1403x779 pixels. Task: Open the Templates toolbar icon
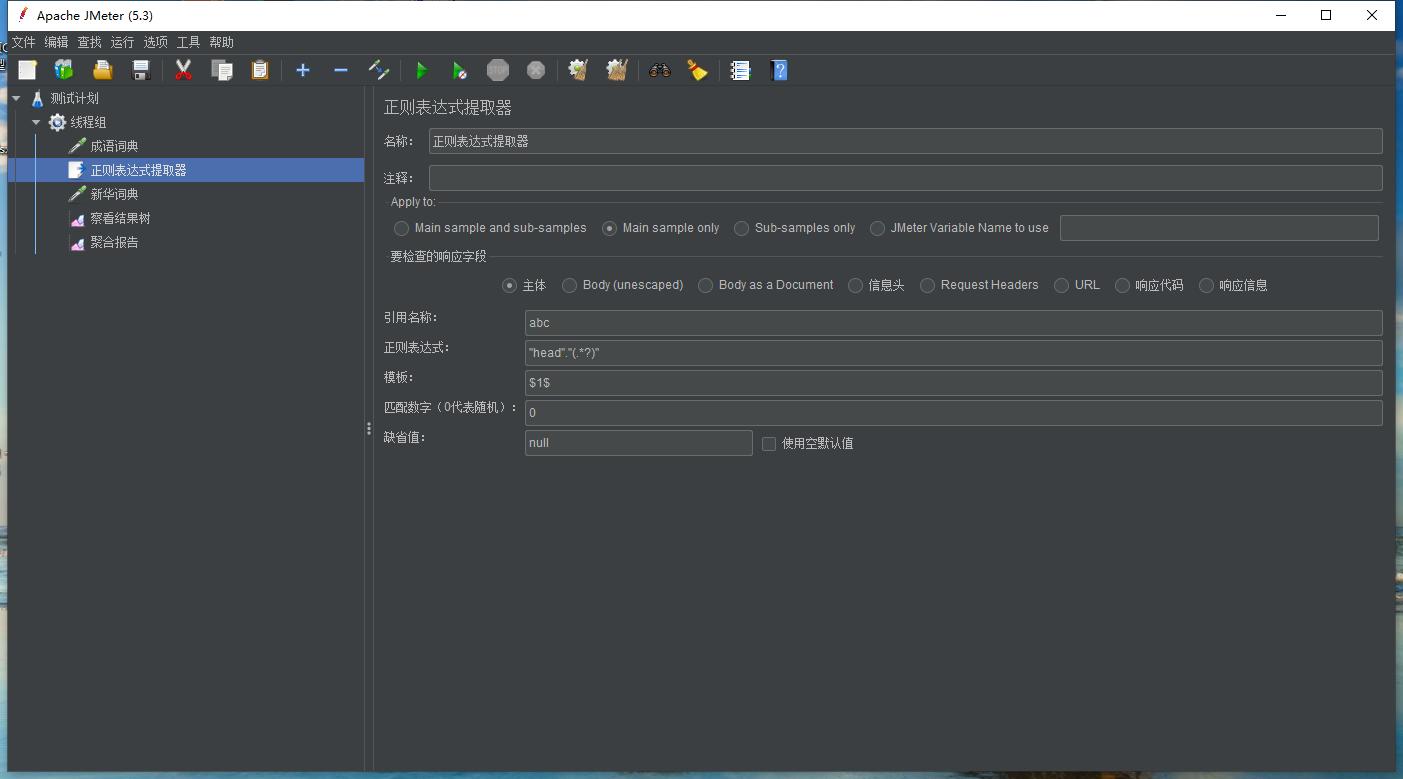coord(64,70)
